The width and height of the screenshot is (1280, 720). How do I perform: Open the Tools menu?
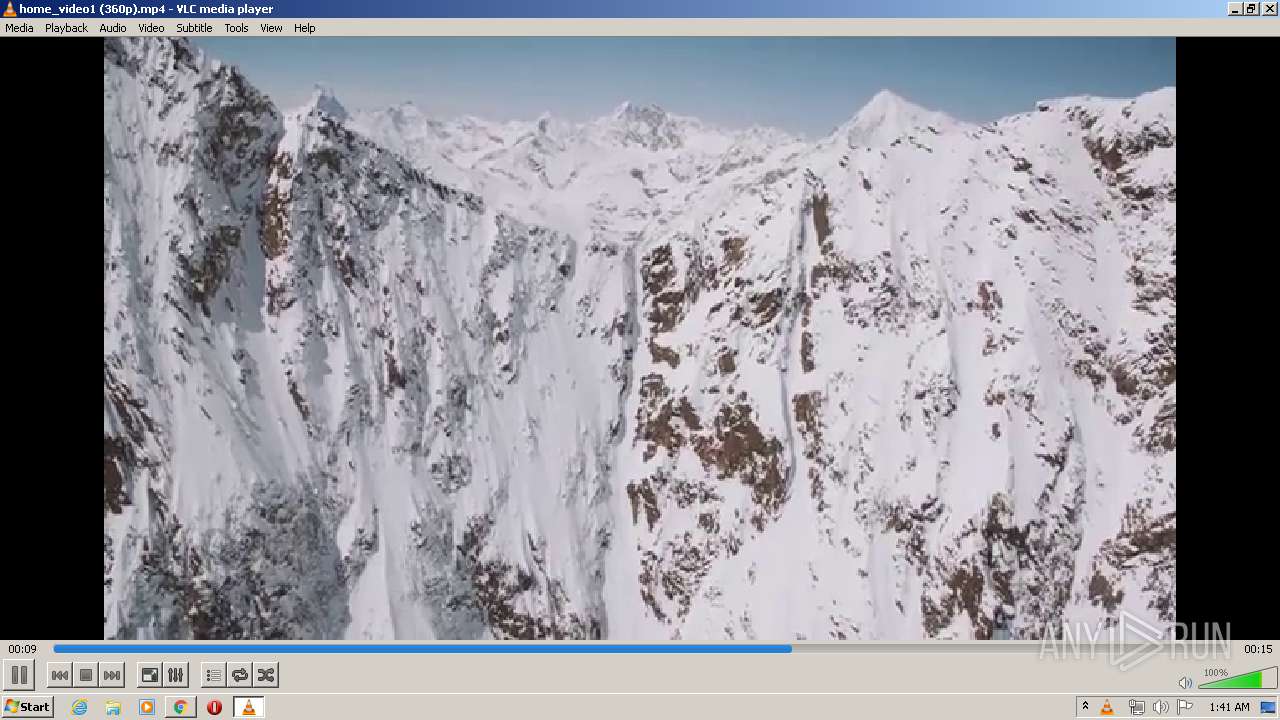236,28
